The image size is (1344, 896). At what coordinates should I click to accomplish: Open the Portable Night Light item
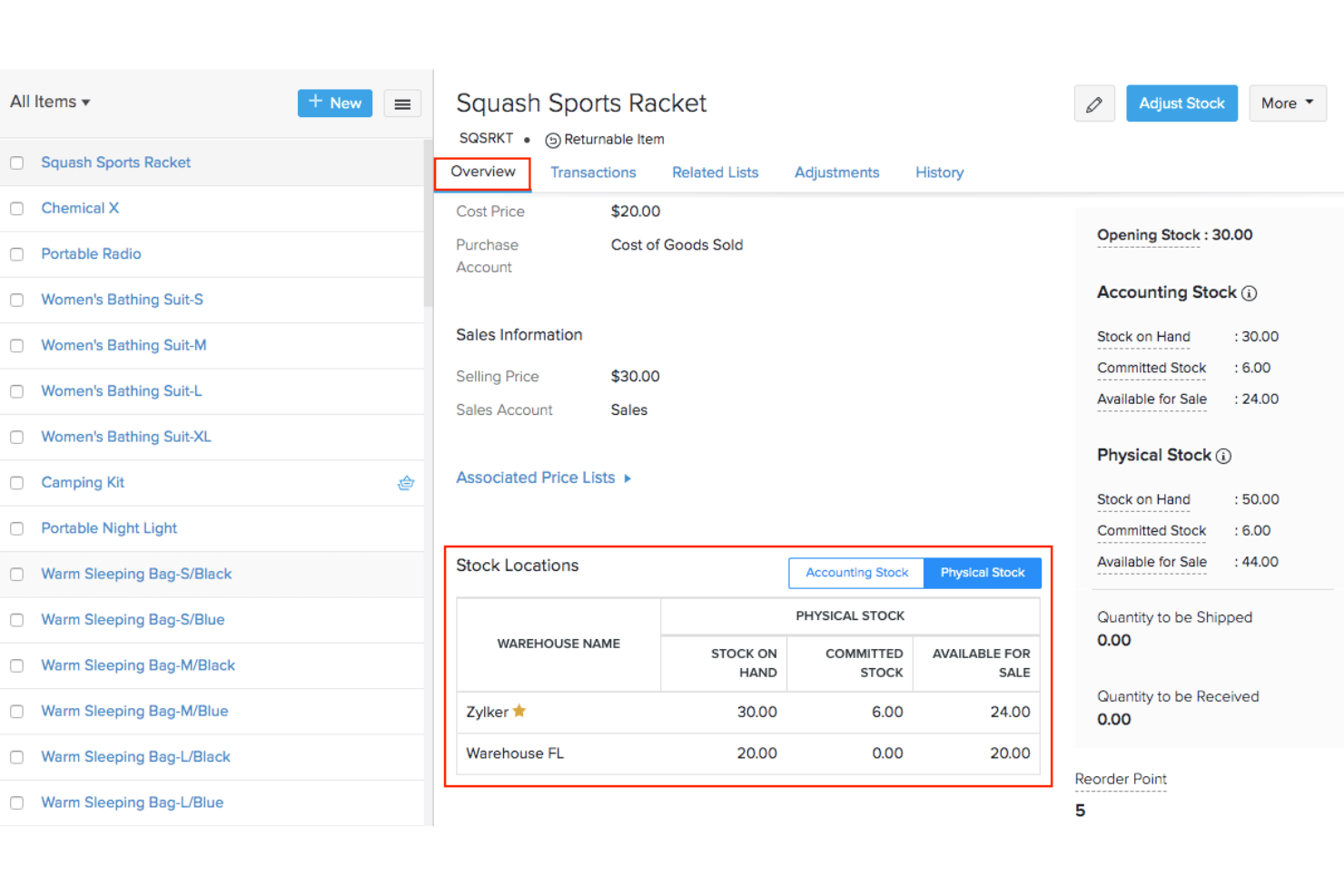[x=108, y=528]
